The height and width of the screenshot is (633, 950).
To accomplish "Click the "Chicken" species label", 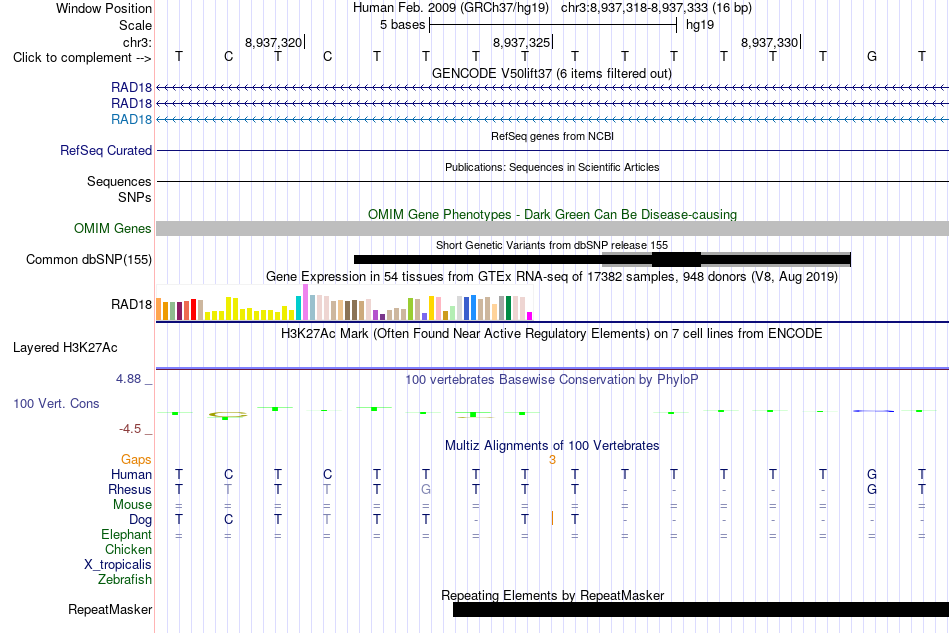I will [x=128, y=549].
